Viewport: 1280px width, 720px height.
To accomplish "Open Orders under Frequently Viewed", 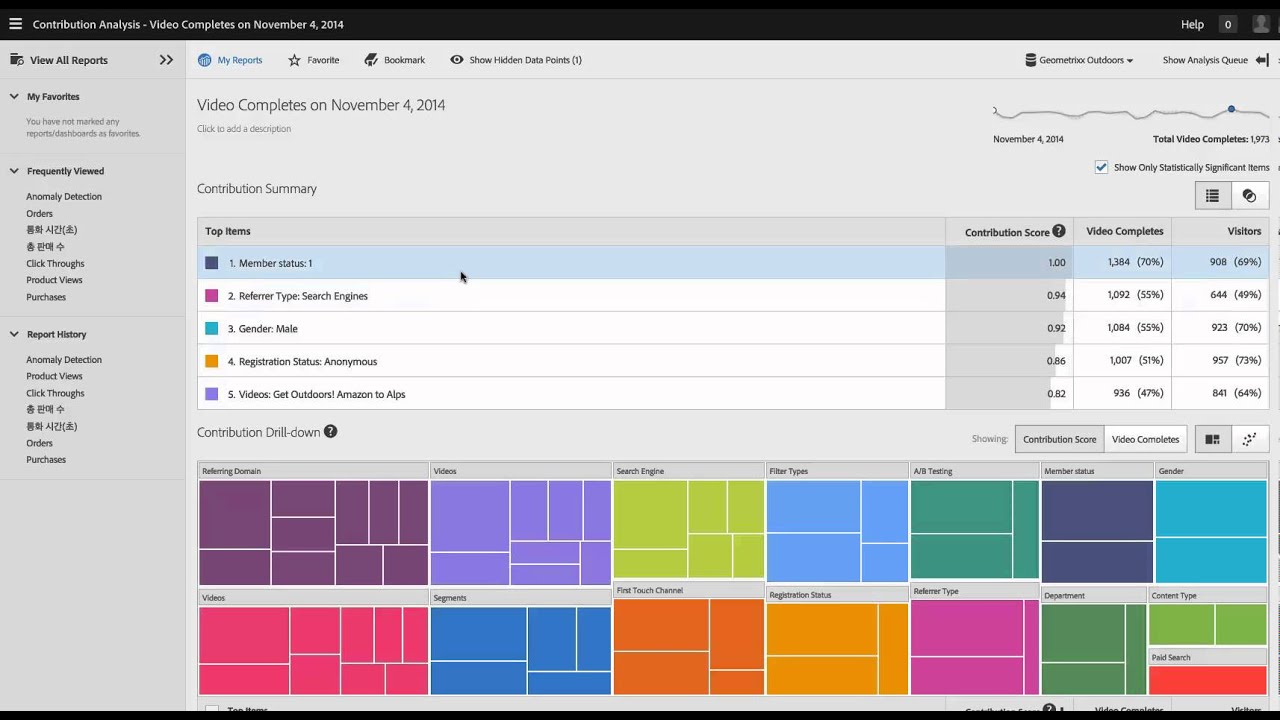I will 39,214.
